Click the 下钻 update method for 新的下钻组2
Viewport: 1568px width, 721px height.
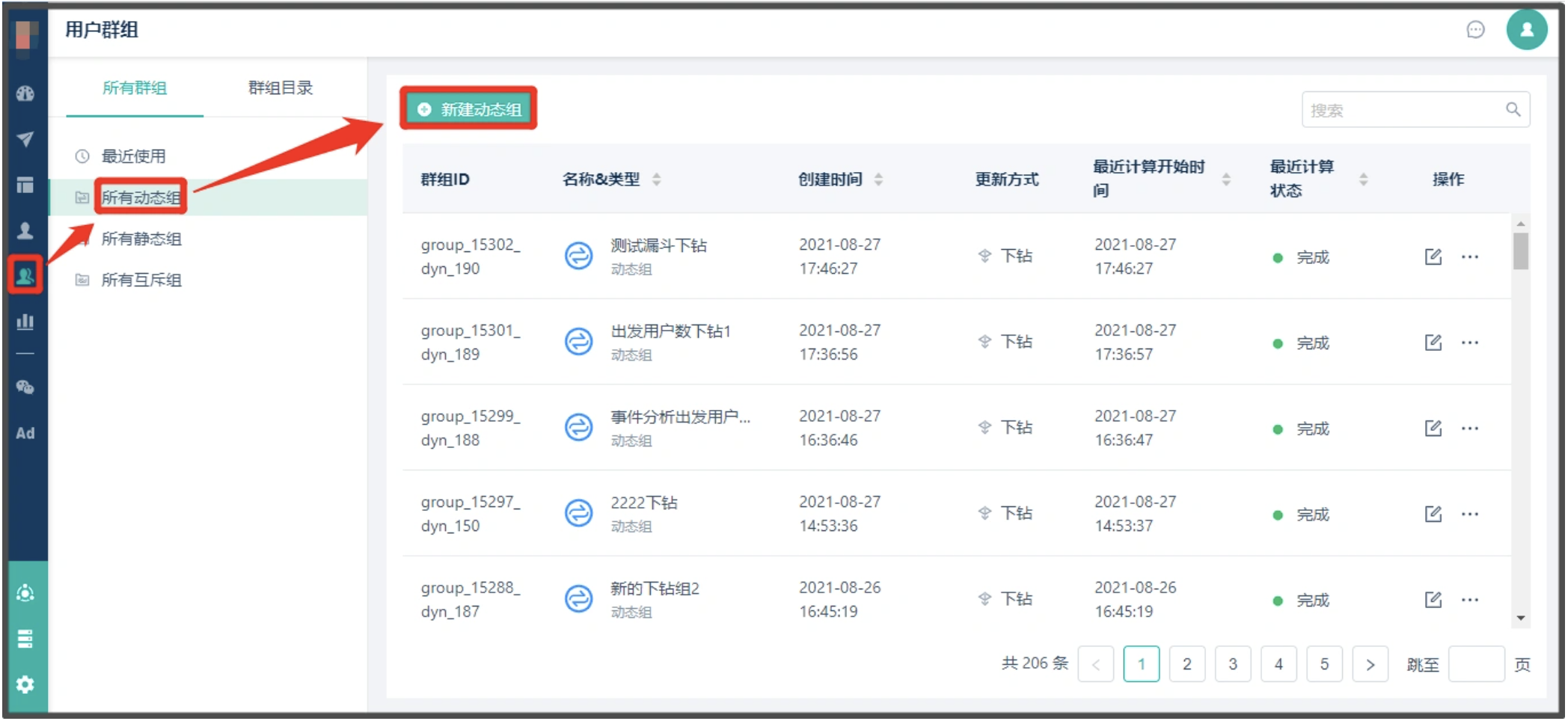(x=1005, y=599)
